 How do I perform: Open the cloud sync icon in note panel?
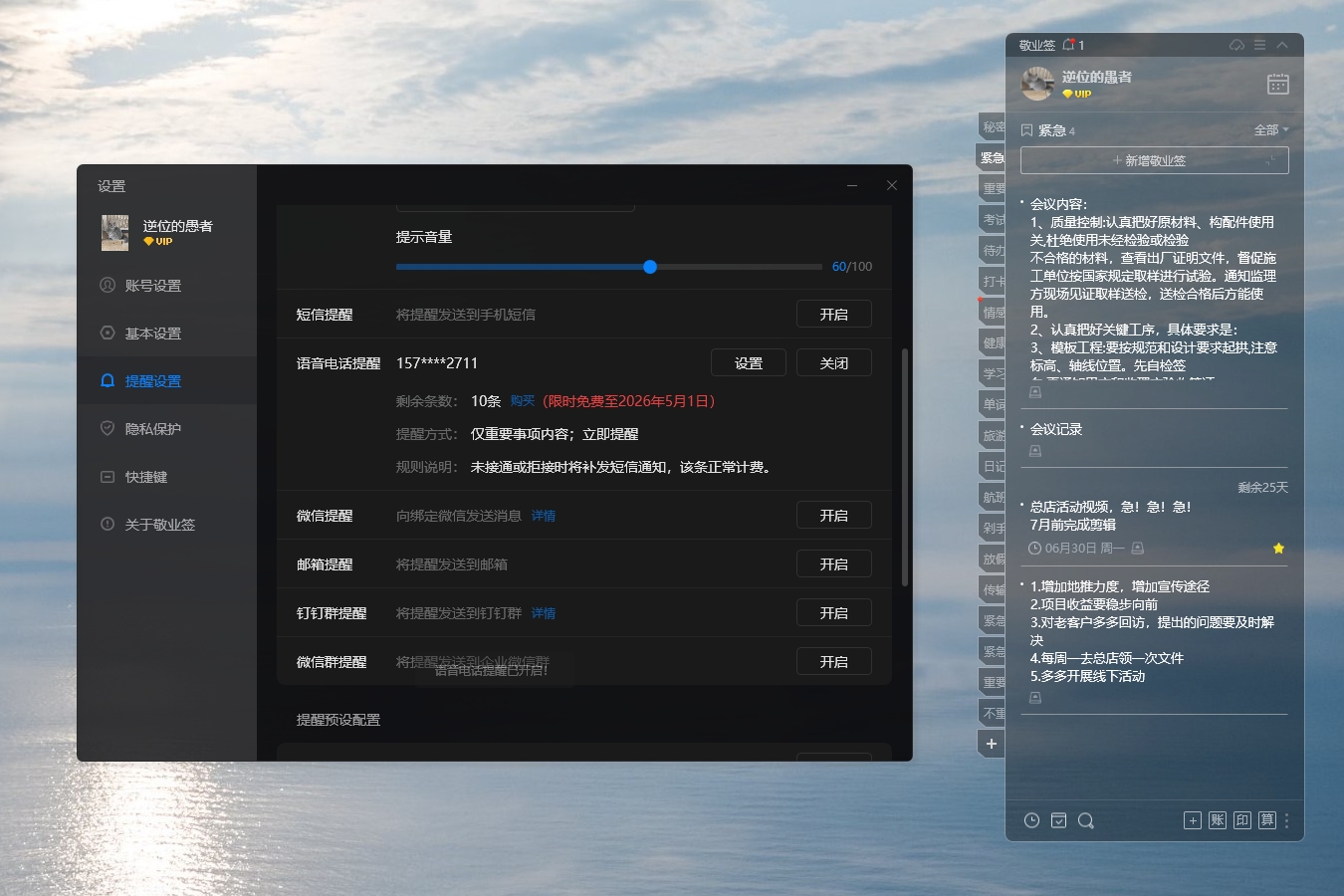click(x=1236, y=45)
